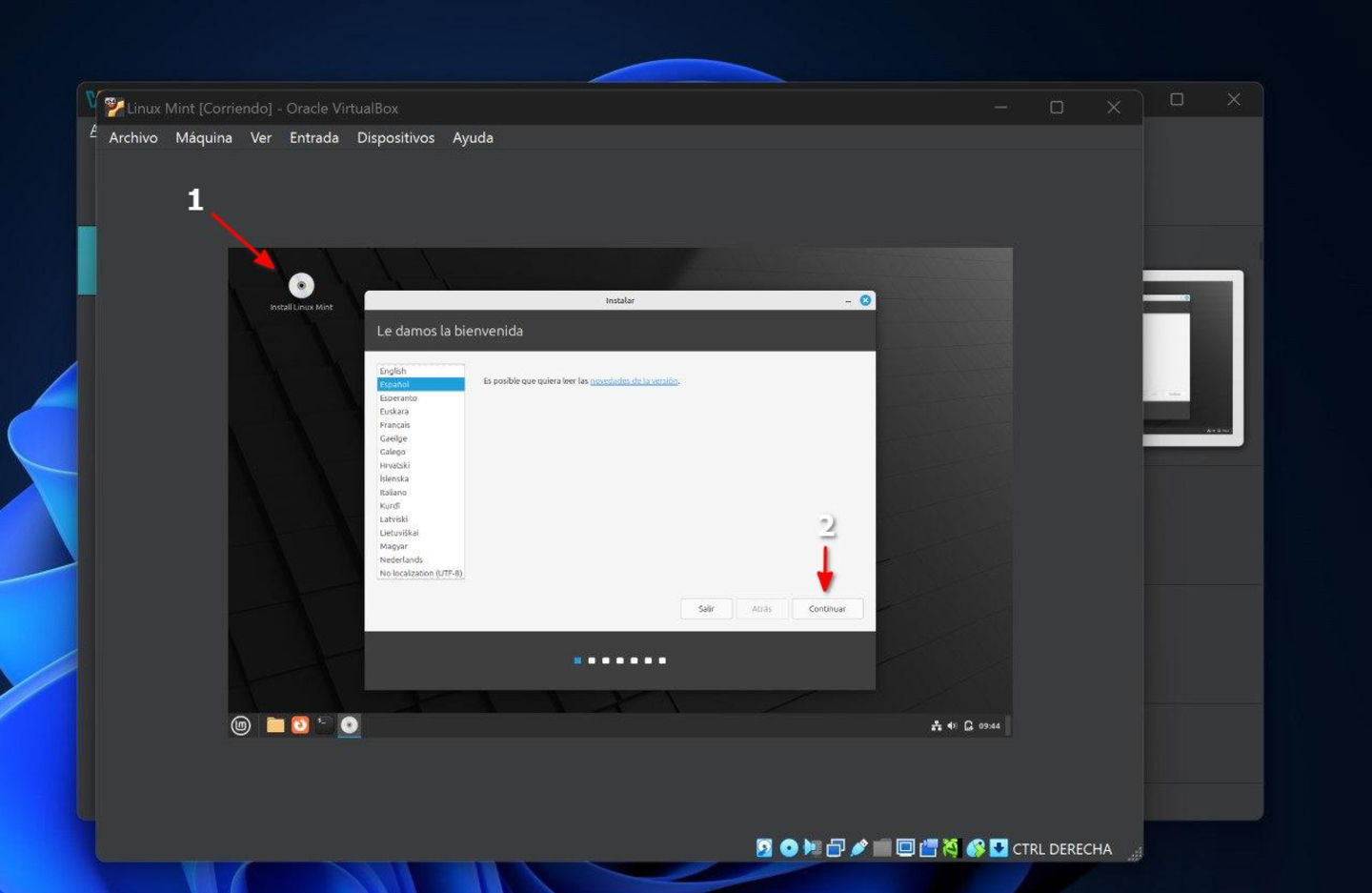Image resolution: width=1372 pixels, height=893 pixels.
Task: Select Français in the language list
Action: point(421,425)
